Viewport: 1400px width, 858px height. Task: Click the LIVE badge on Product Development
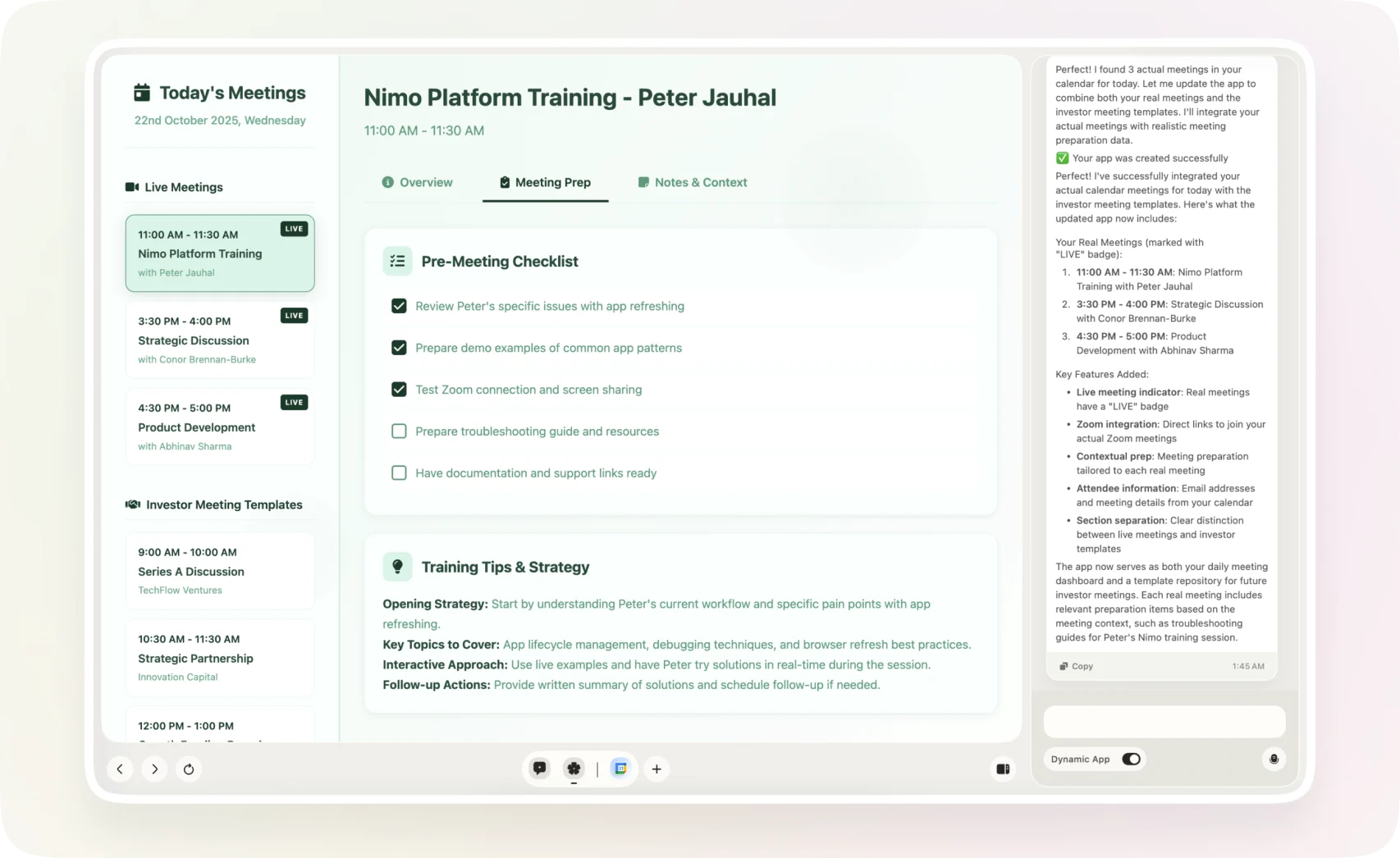tap(294, 403)
